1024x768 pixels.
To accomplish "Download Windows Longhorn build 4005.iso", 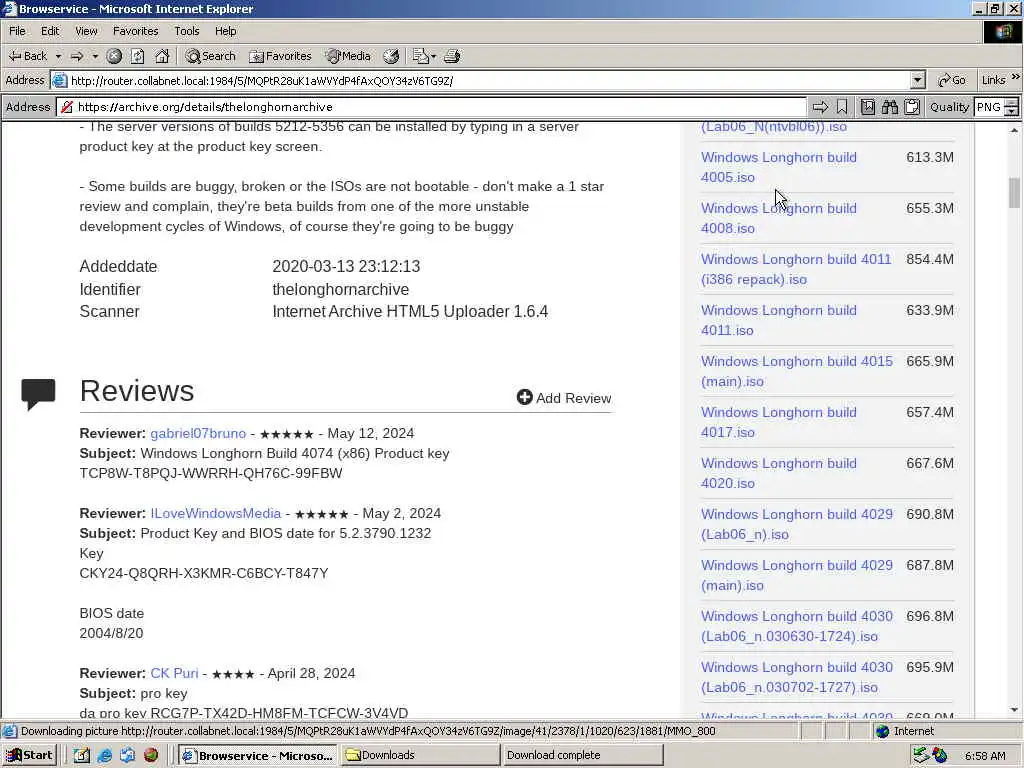I will click(778, 167).
